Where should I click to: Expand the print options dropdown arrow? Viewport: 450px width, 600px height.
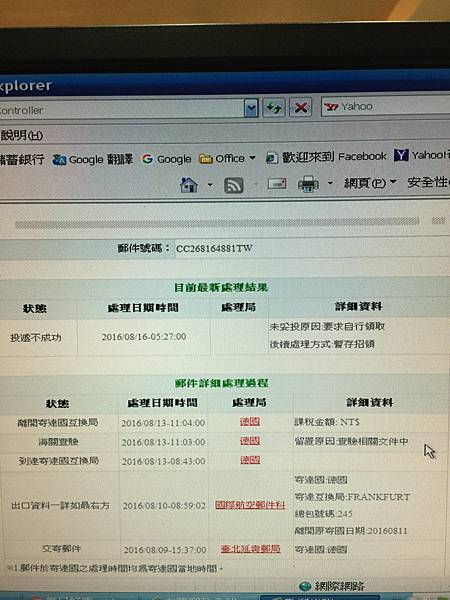pos(330,183)
